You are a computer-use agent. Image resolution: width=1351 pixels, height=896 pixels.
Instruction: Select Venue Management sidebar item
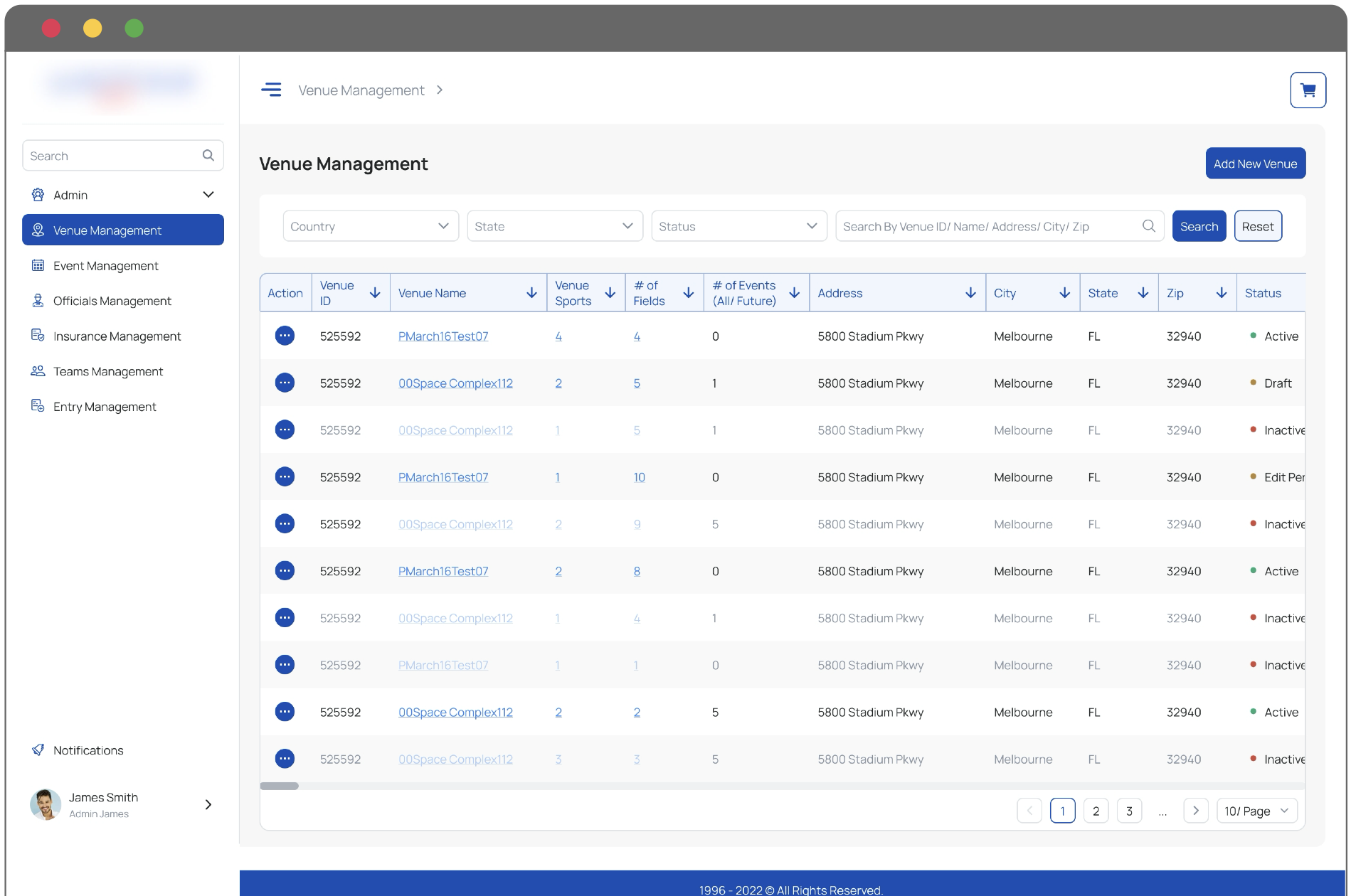pos(123,230)
